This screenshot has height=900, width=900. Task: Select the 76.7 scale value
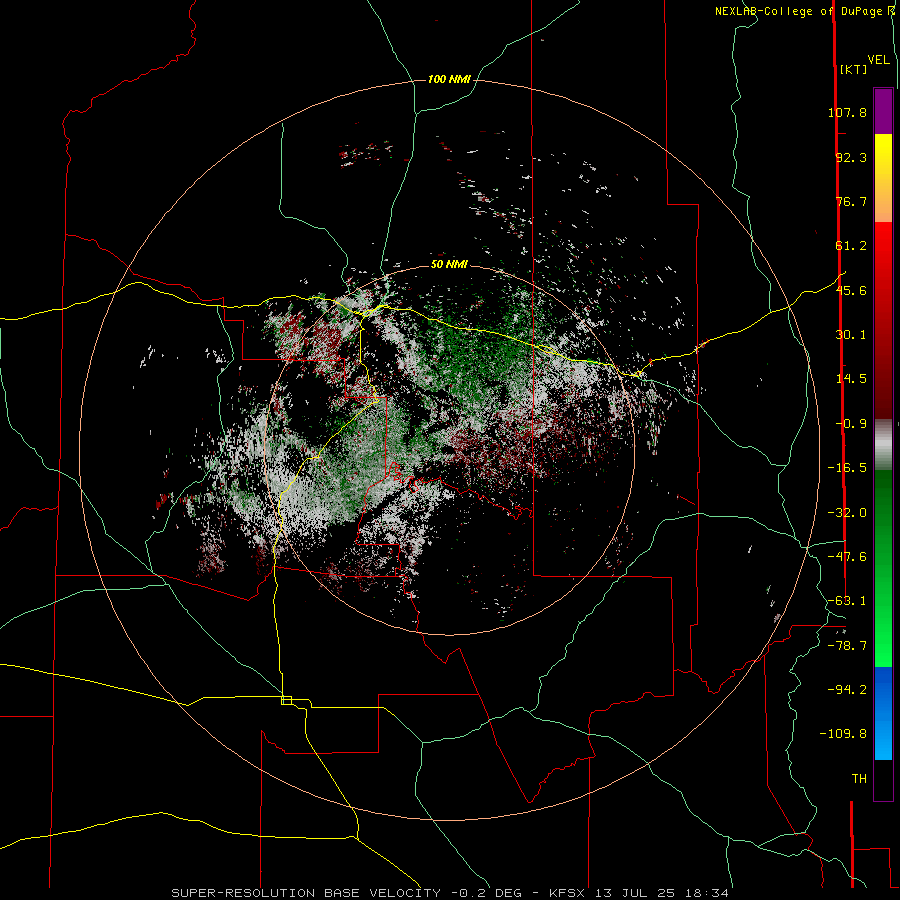(851, 201)
